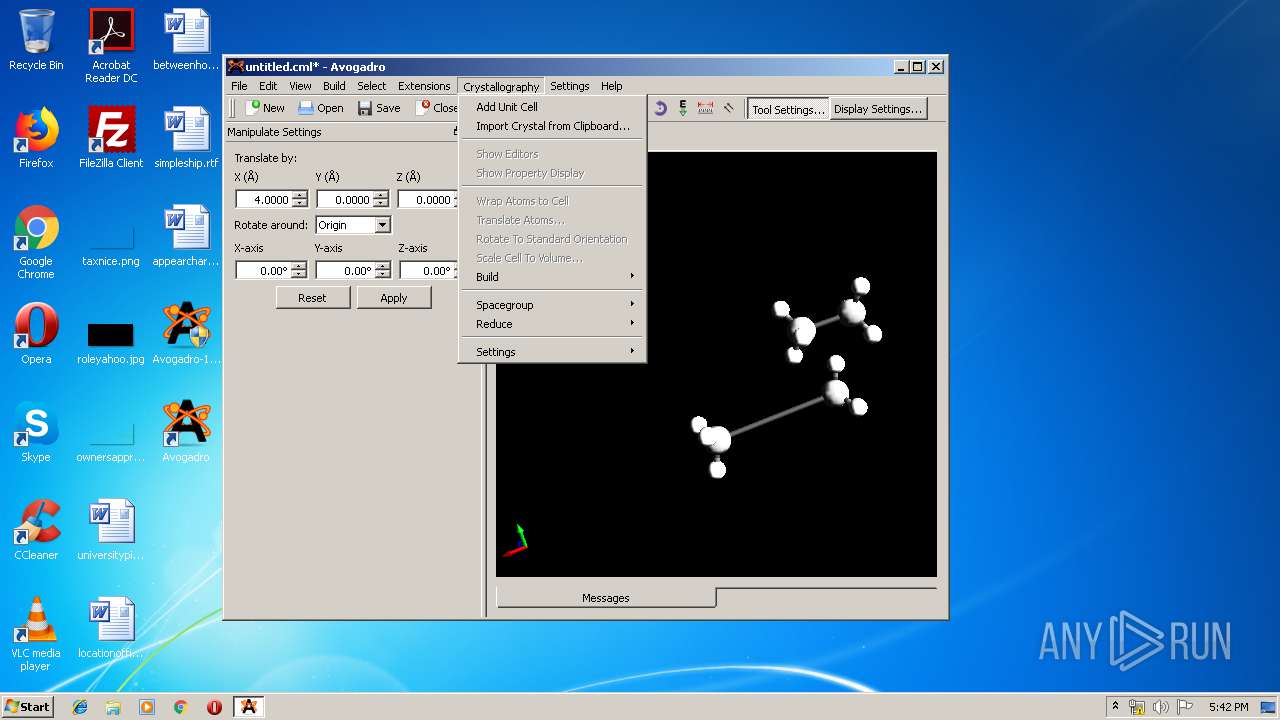Launch Avogadro from the taskbar
This screenshot has height=720, width=1280.
pyautogui.click(x=248, y=707)
